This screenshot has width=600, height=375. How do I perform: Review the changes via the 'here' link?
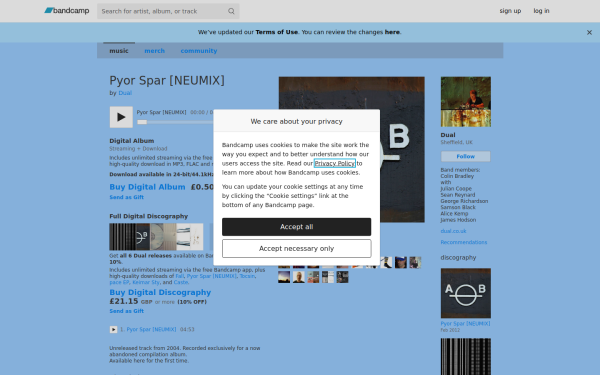point(392,32)
